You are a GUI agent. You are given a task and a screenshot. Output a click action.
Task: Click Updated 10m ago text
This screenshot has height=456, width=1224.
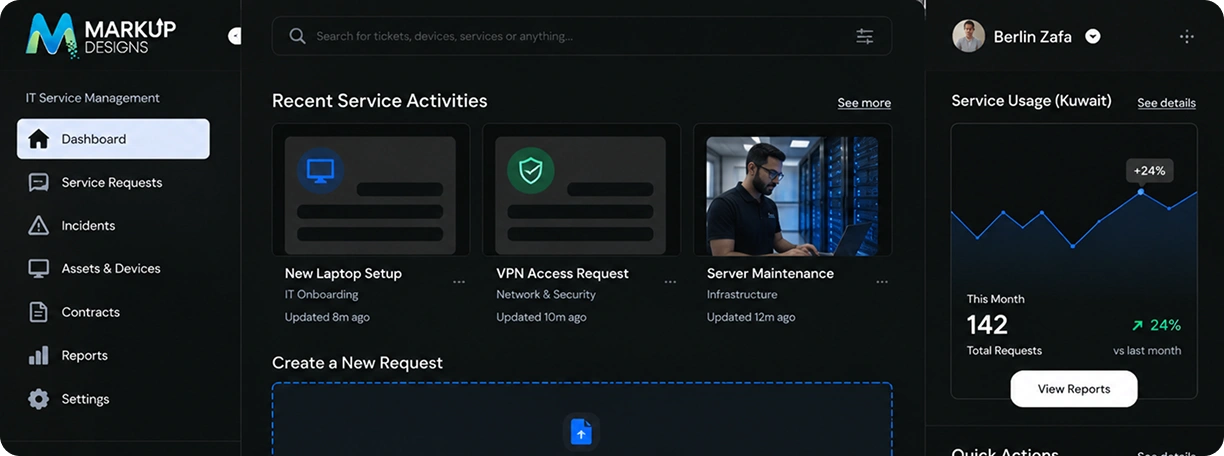pos(541,317)
